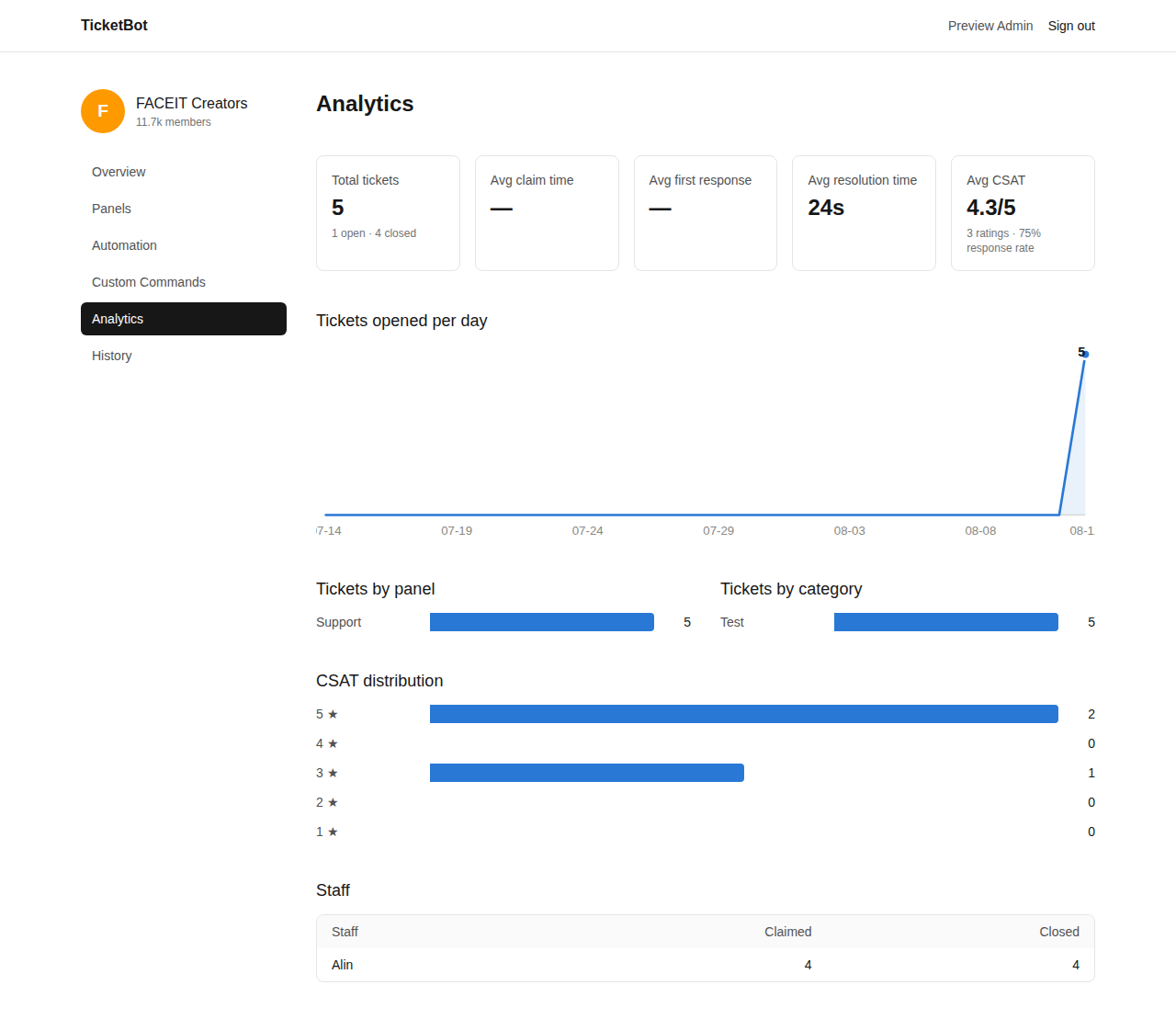The height and width of the screenshot is (1019, 1176).
Task: Click the 4 ★ rating label
Action: tap(327, 743)
